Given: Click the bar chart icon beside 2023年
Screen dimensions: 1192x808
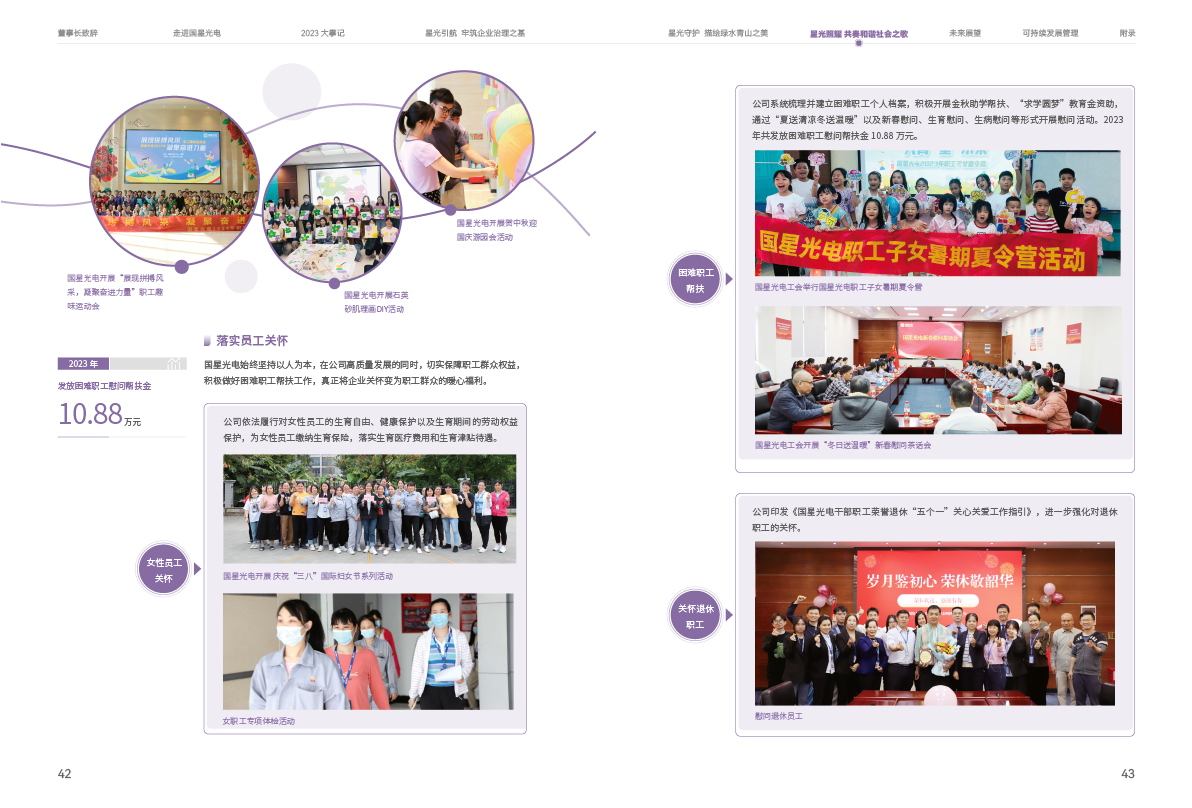Looking at the screenshot, I should (175, 363).
